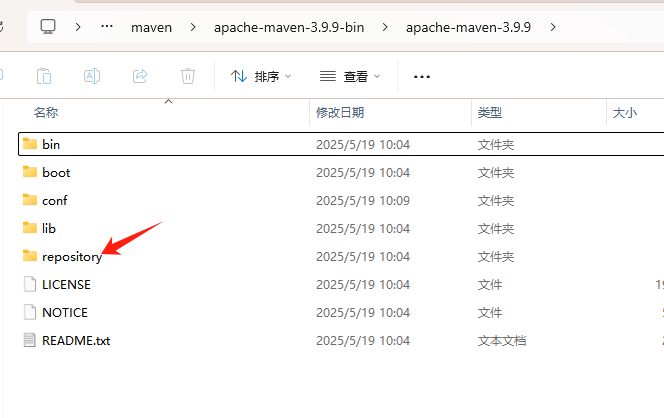Click the repository folder name

[72, 257]
